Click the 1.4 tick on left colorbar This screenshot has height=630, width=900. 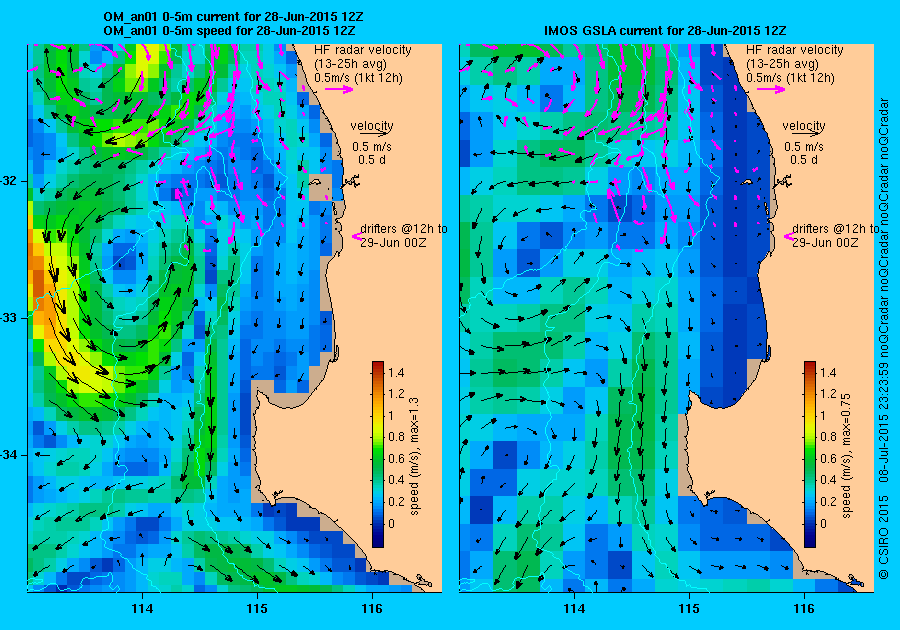point(396,373)
